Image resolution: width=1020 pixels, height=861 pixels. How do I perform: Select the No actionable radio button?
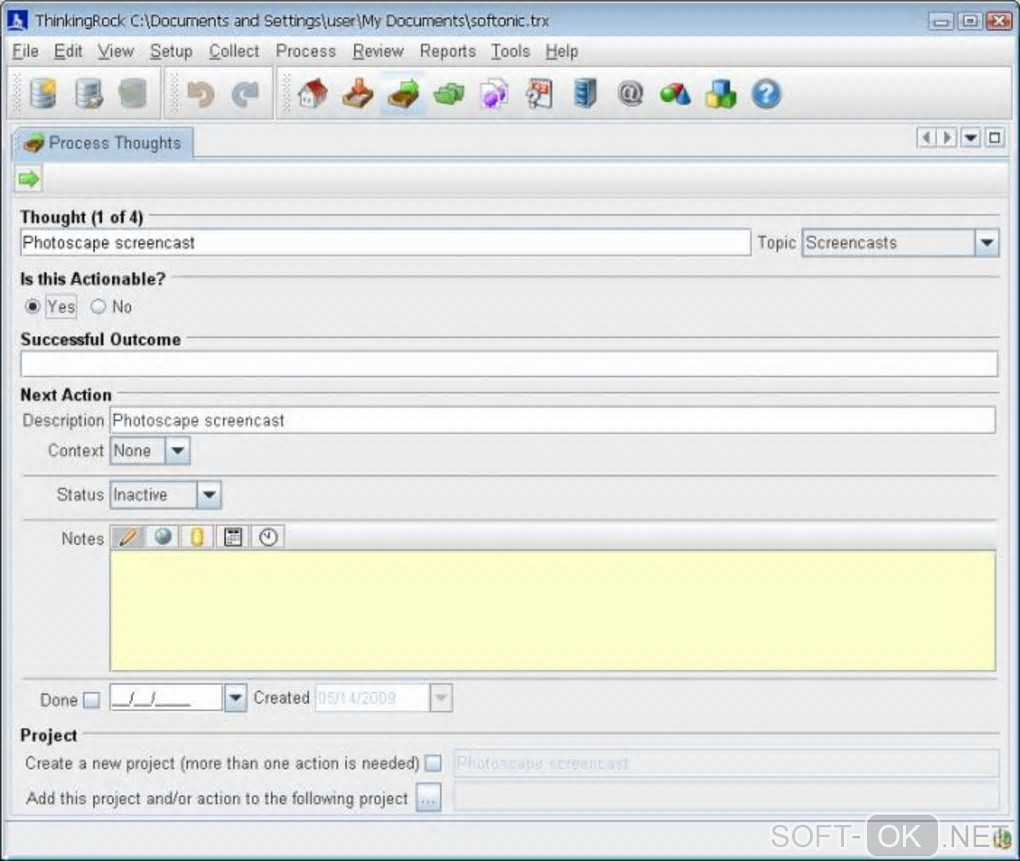point(98,306)
